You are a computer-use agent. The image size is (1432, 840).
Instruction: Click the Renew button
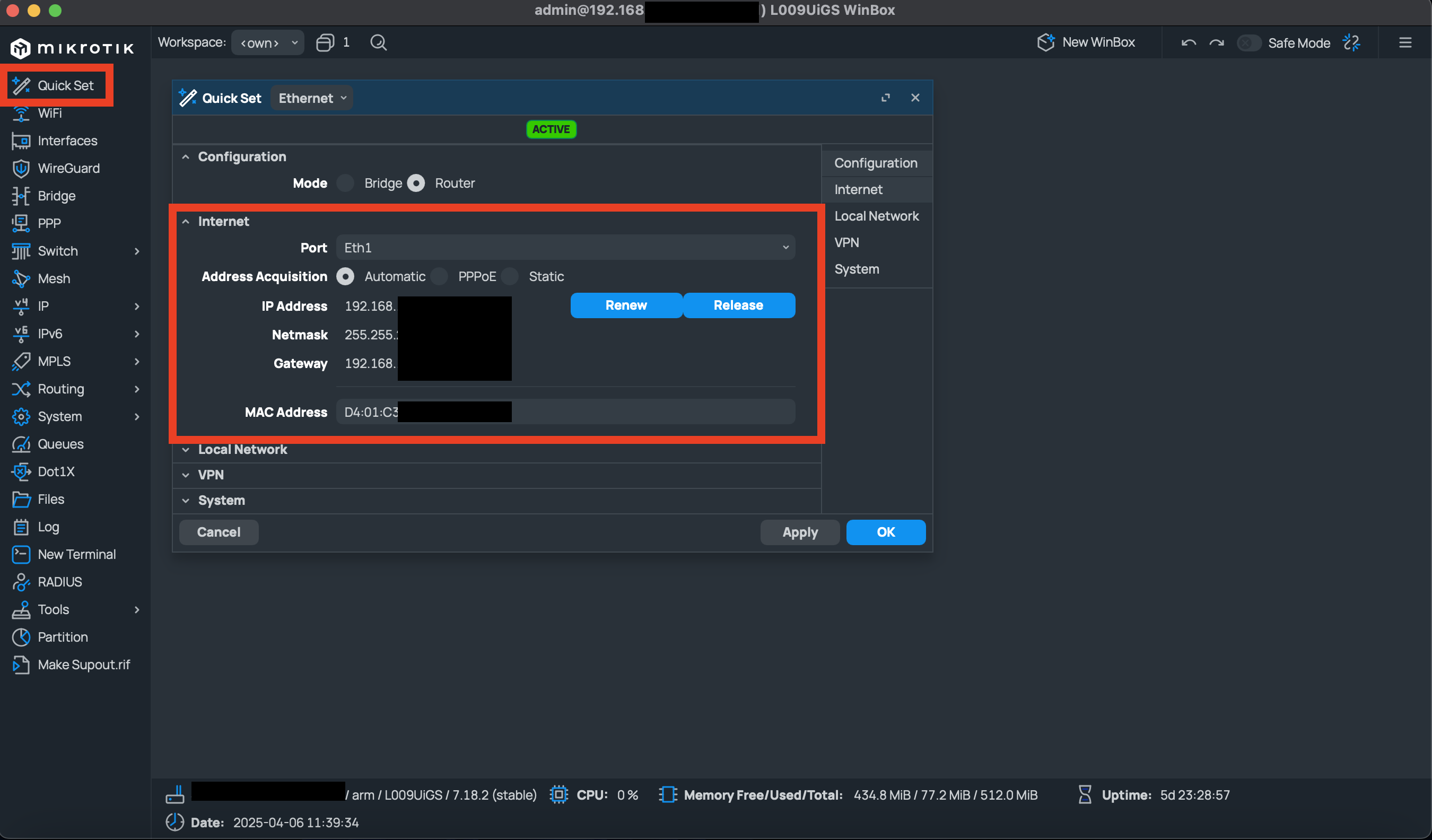pos(626,305)
